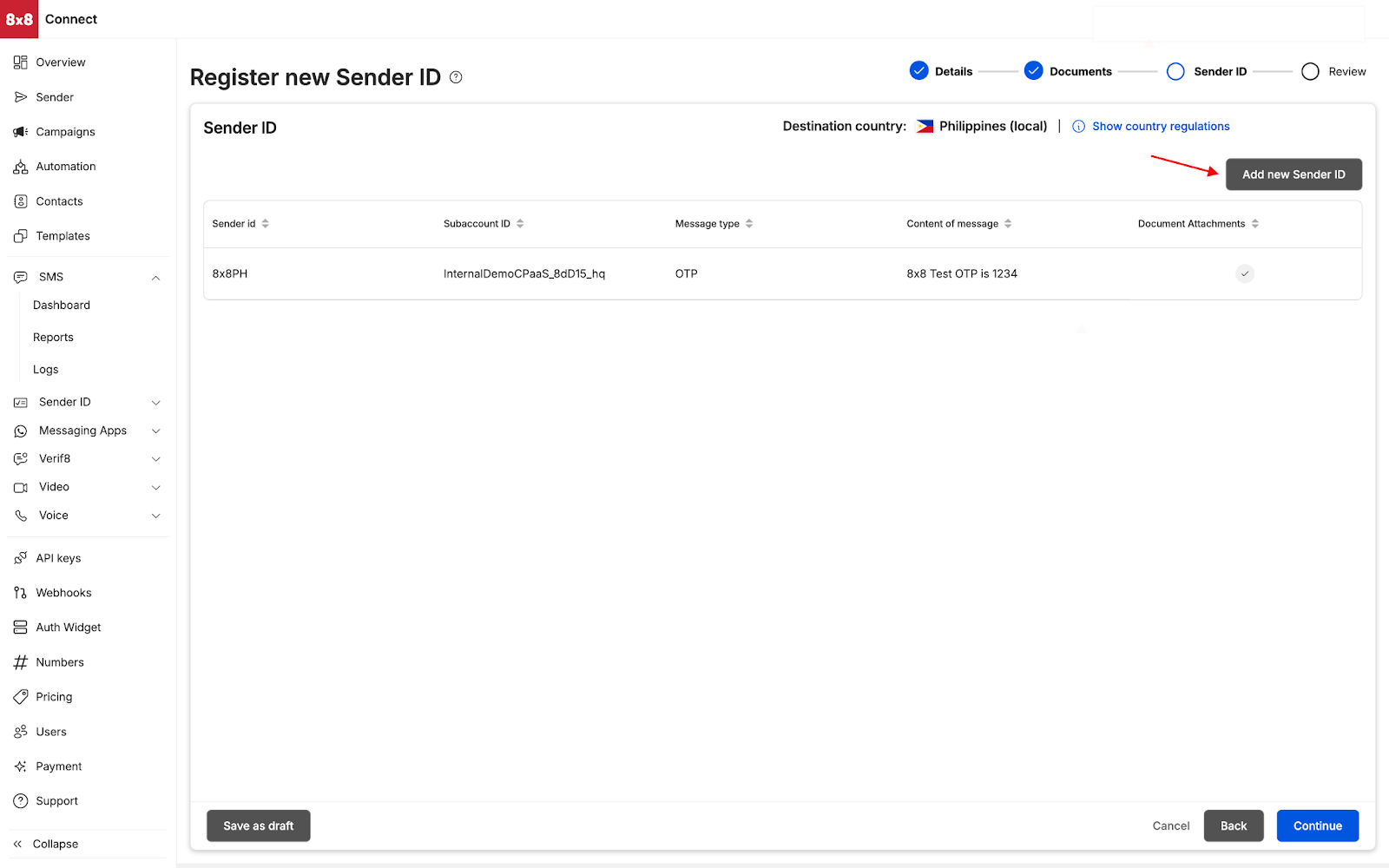Collapse the SMS menu section

(x=156, y=278)
